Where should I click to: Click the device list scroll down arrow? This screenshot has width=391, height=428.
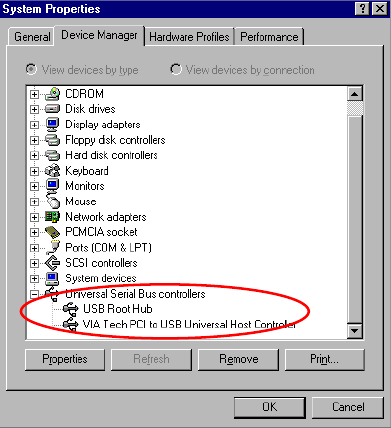[354, 331]
